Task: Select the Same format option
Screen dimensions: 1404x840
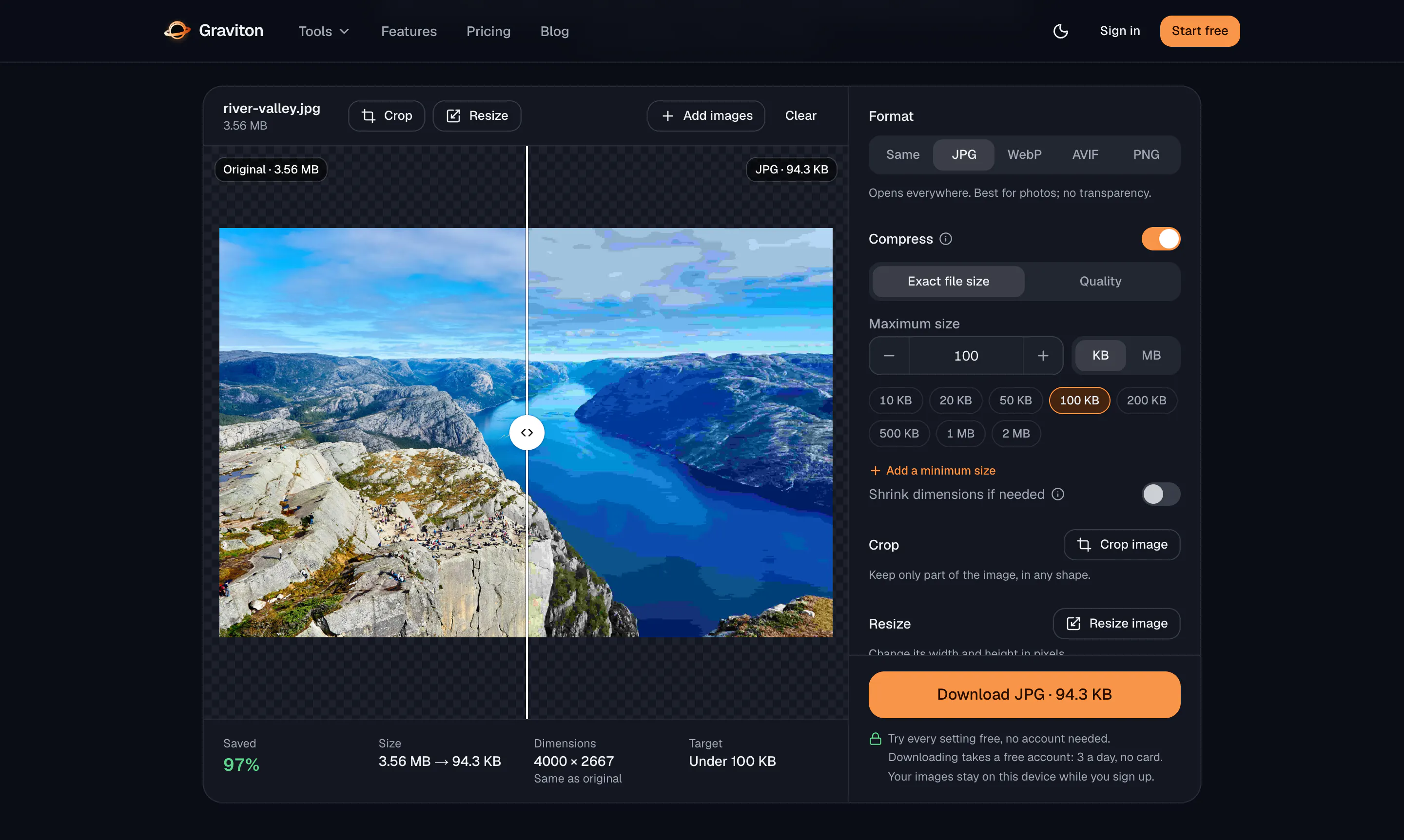Action: coord(902,154)
